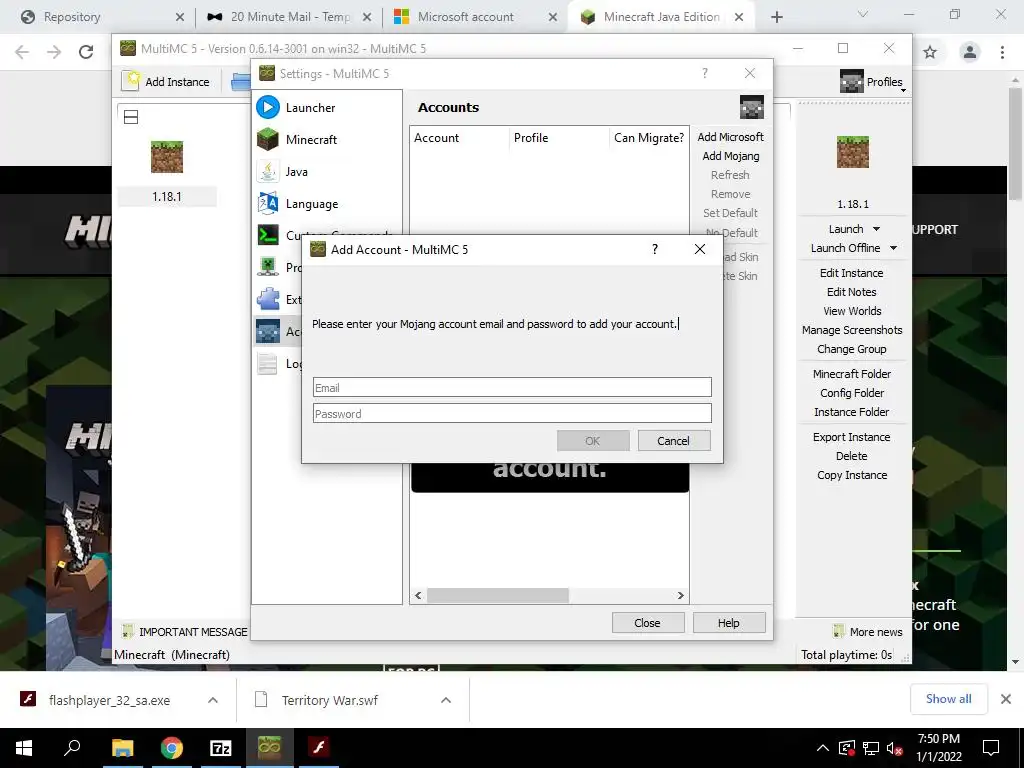Click the More news icon
The image size is (1024, 768).
[839, 632]
